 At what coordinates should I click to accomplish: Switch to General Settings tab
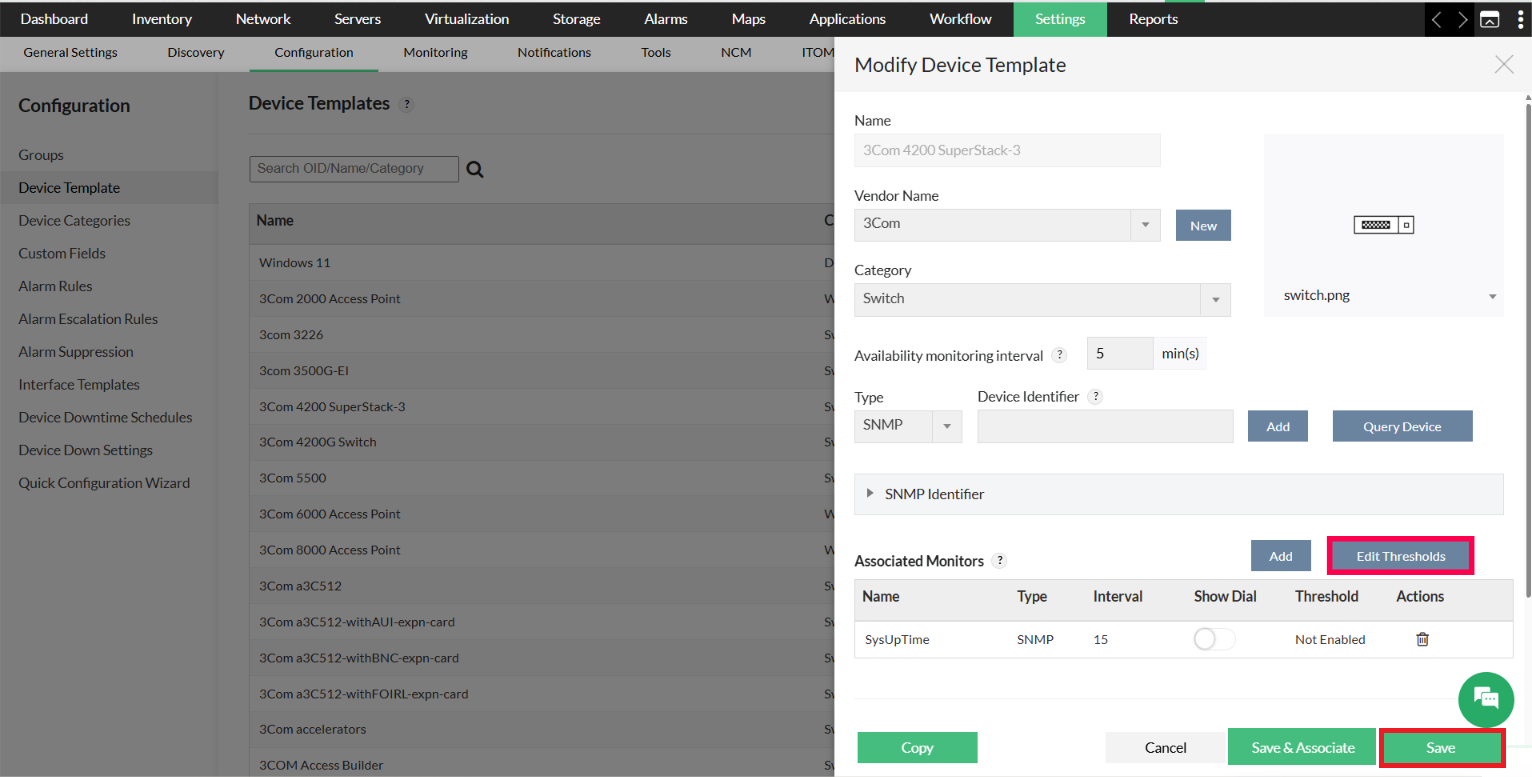pyautogui.click(x=71, y=53)
